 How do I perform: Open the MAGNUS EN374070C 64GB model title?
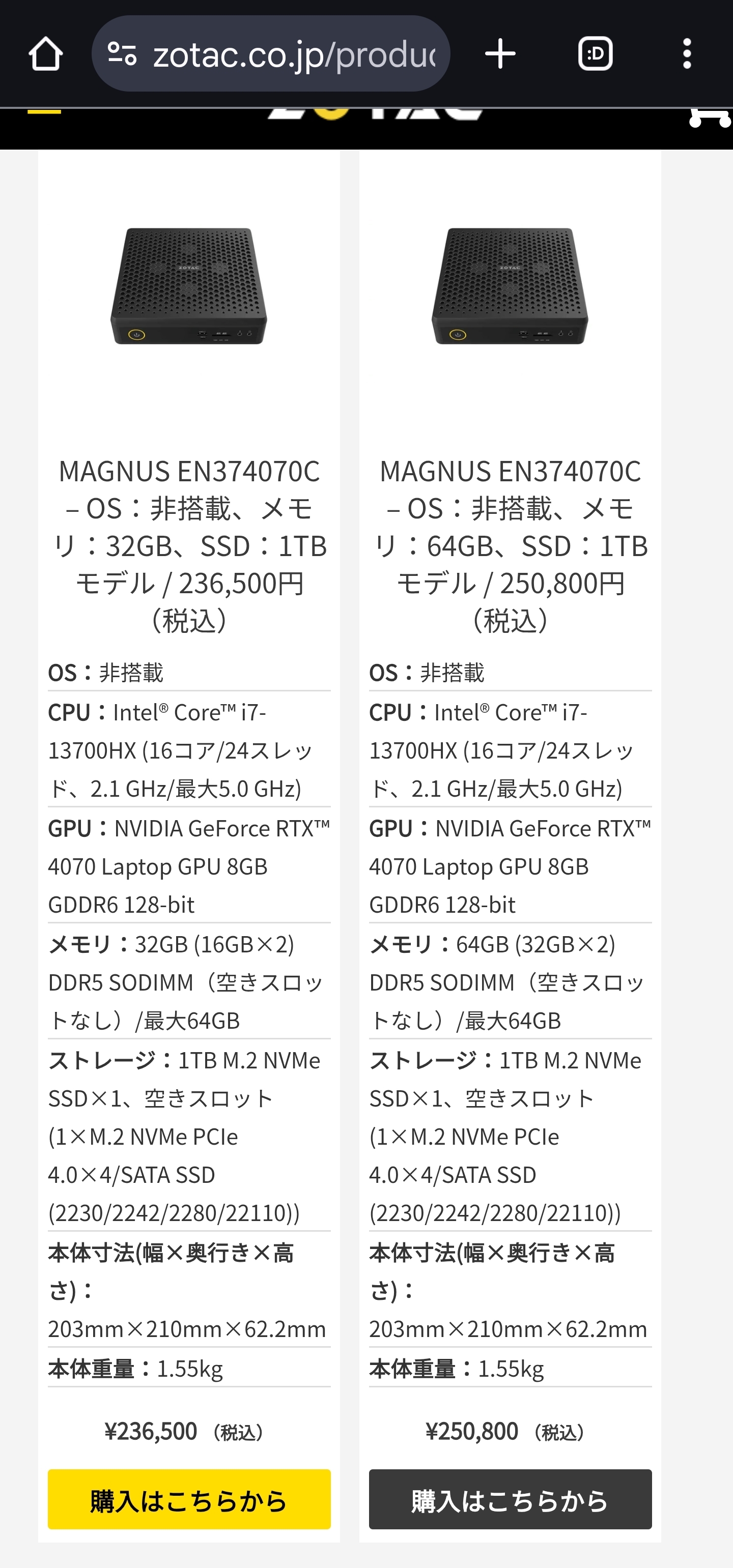pos(510,545)
